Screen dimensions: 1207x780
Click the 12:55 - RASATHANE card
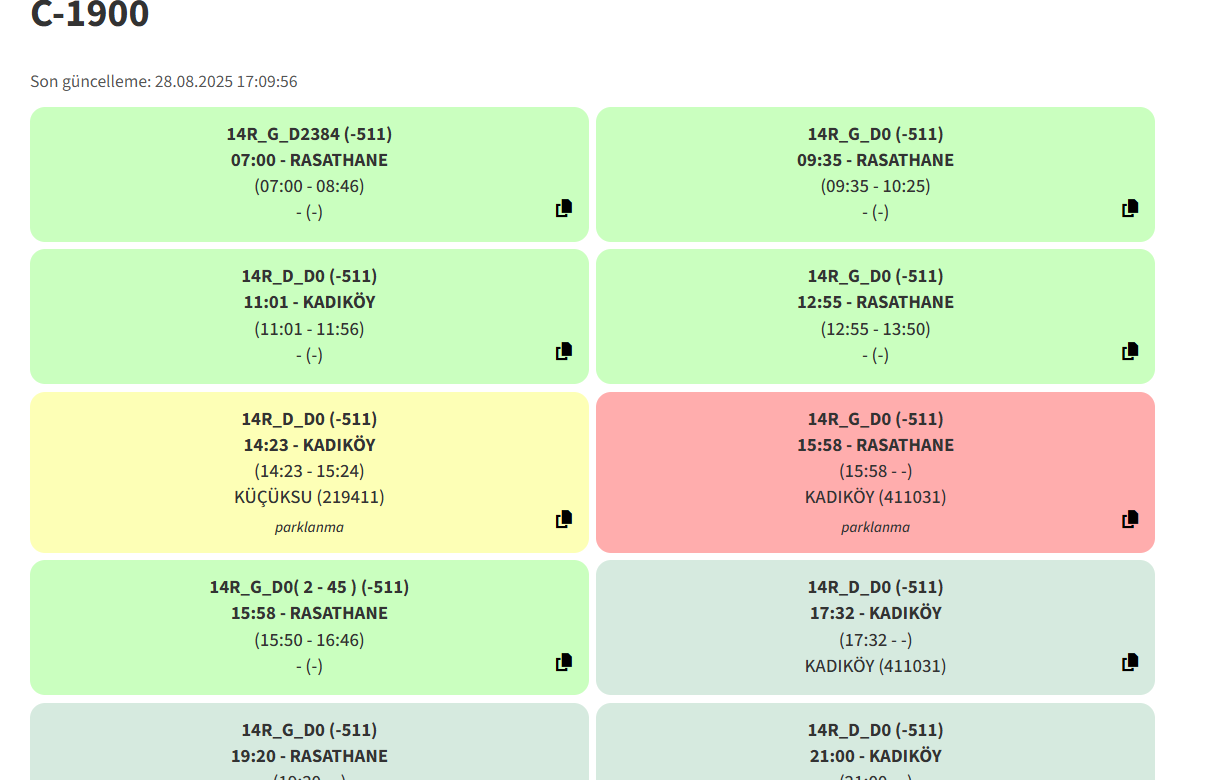point(875,316)
